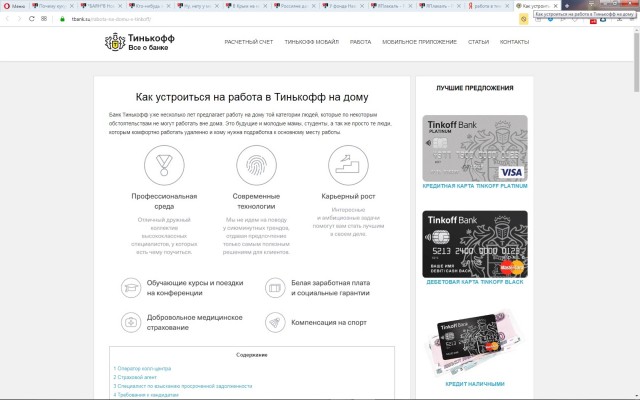Click the silver Tinkoff Platinum Visa card image
The image size is (640, 400).
pyautogui.click(x=475, y=148)
